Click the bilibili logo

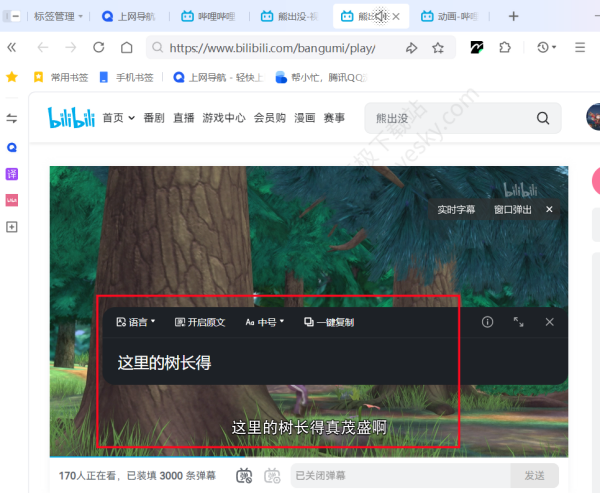tap(71, 118)
